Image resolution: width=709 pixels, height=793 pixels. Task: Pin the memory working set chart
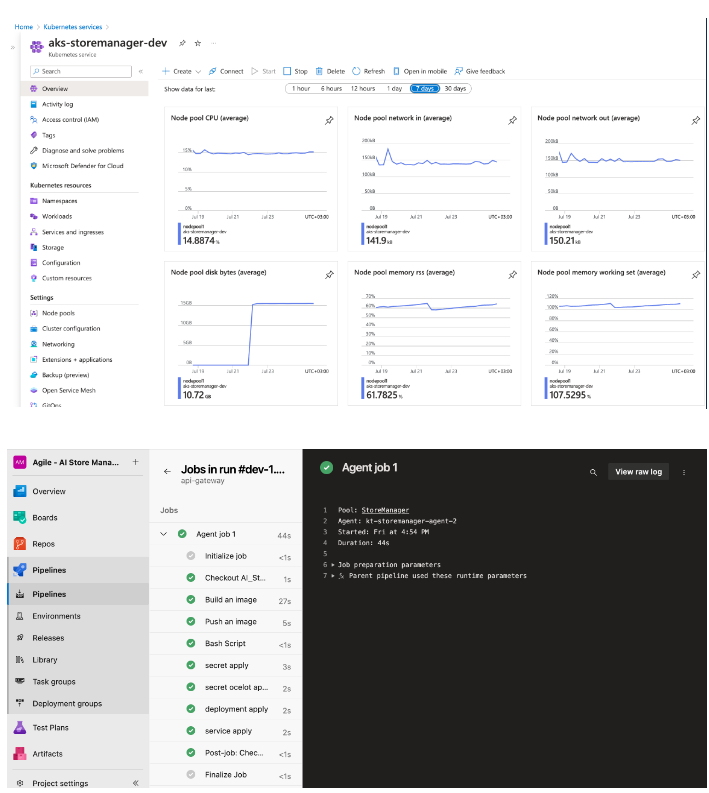coord(696,275)
